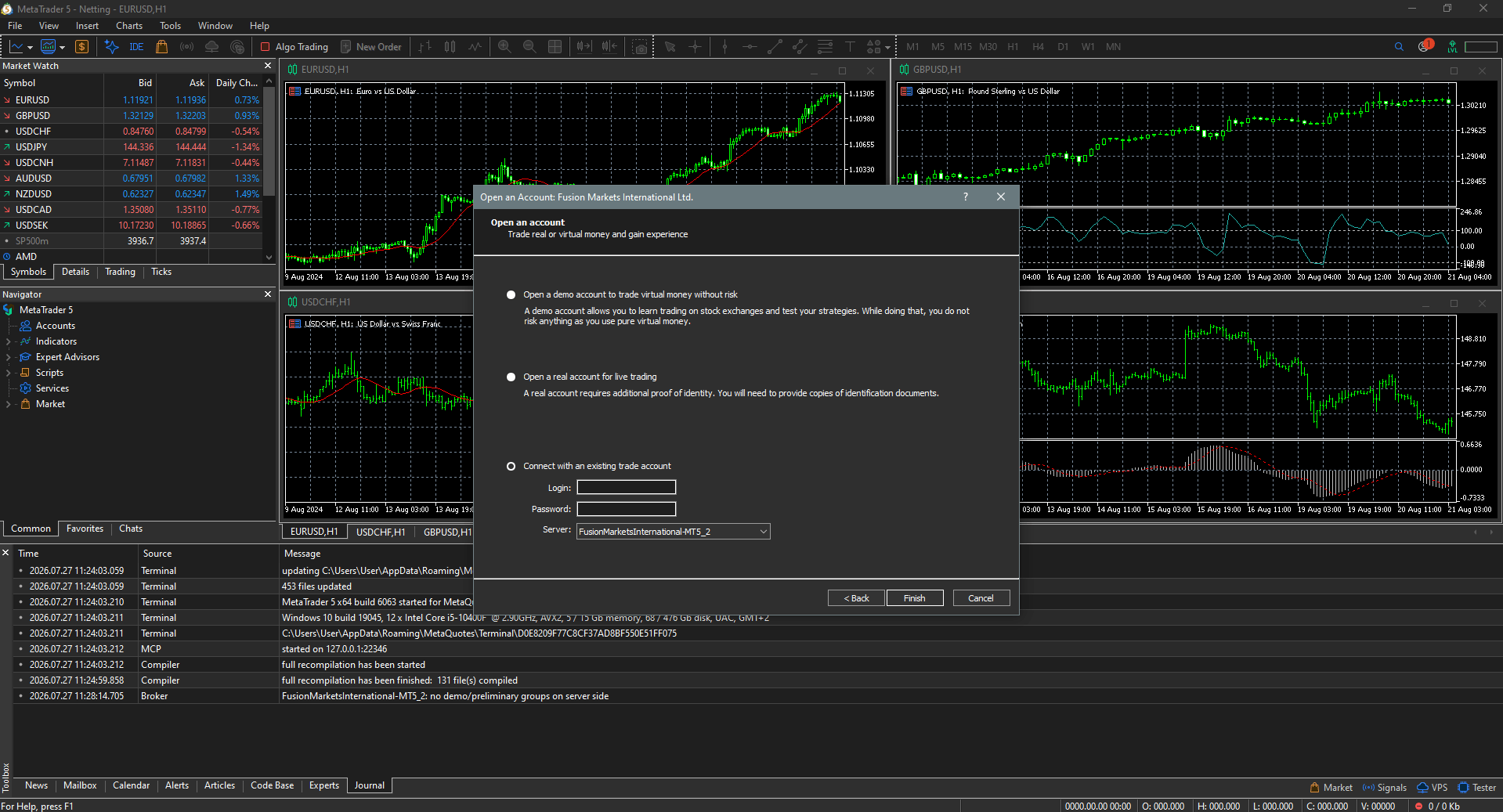Open the Signals broadcast toolbar icon
Screen dimensions: 1503x812
coord(186,47)
